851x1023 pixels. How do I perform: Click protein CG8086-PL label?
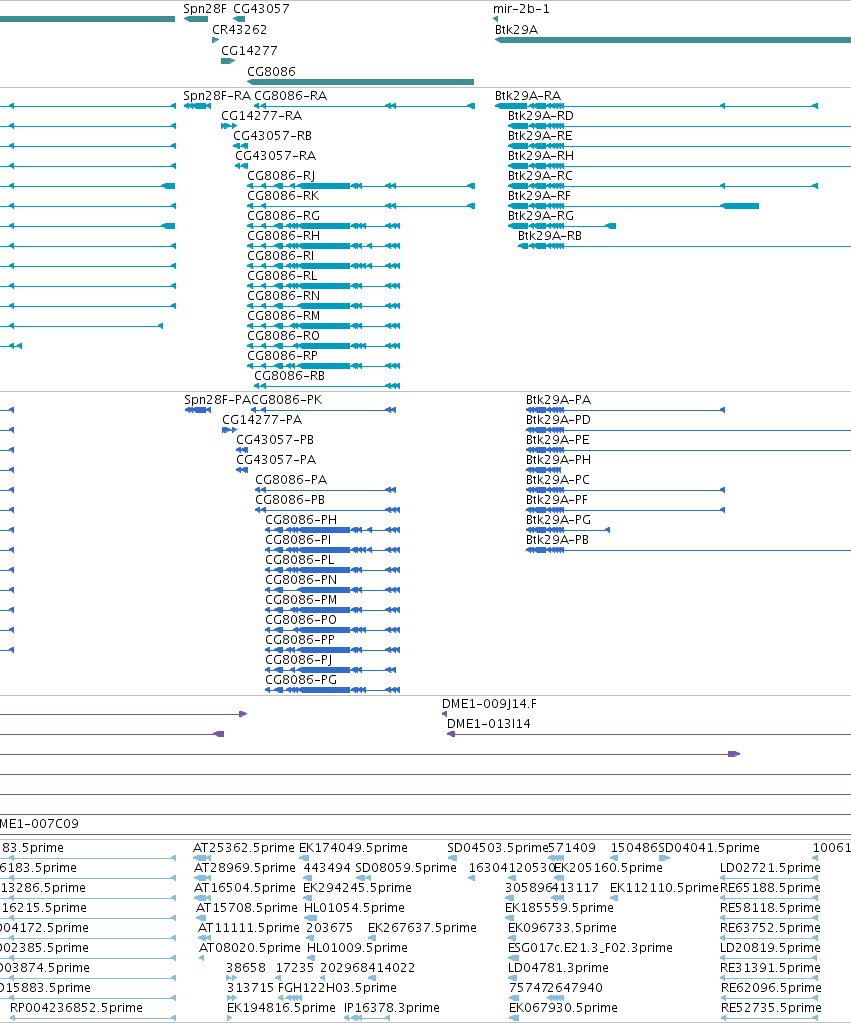click(x=300, y=560)
